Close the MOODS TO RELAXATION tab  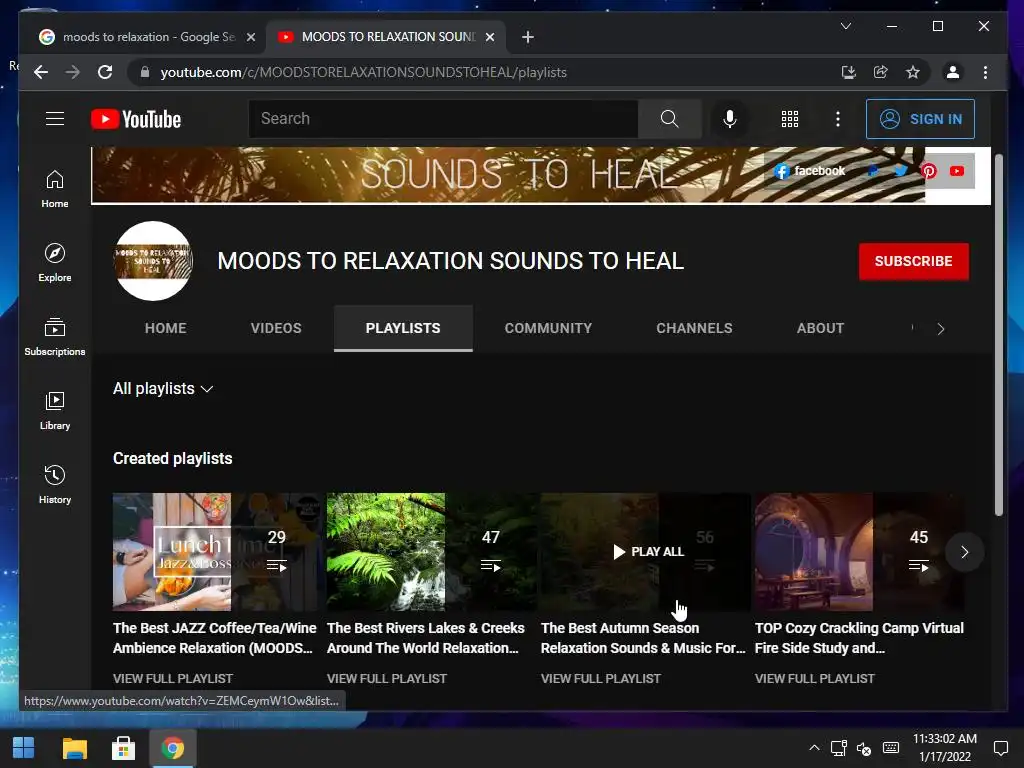[x=490, y=37]
